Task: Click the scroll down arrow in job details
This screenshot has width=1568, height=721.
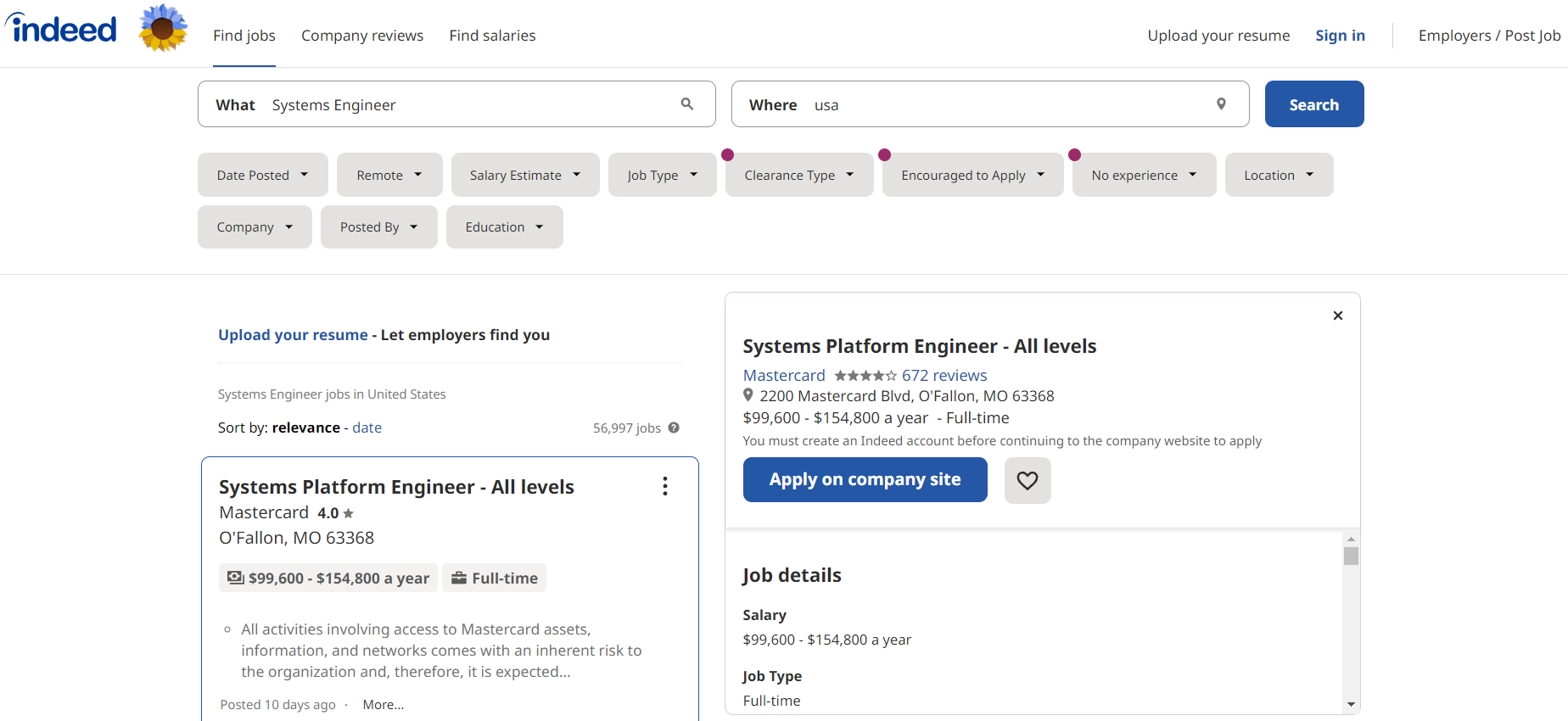Action: (x=1352, y=705)
